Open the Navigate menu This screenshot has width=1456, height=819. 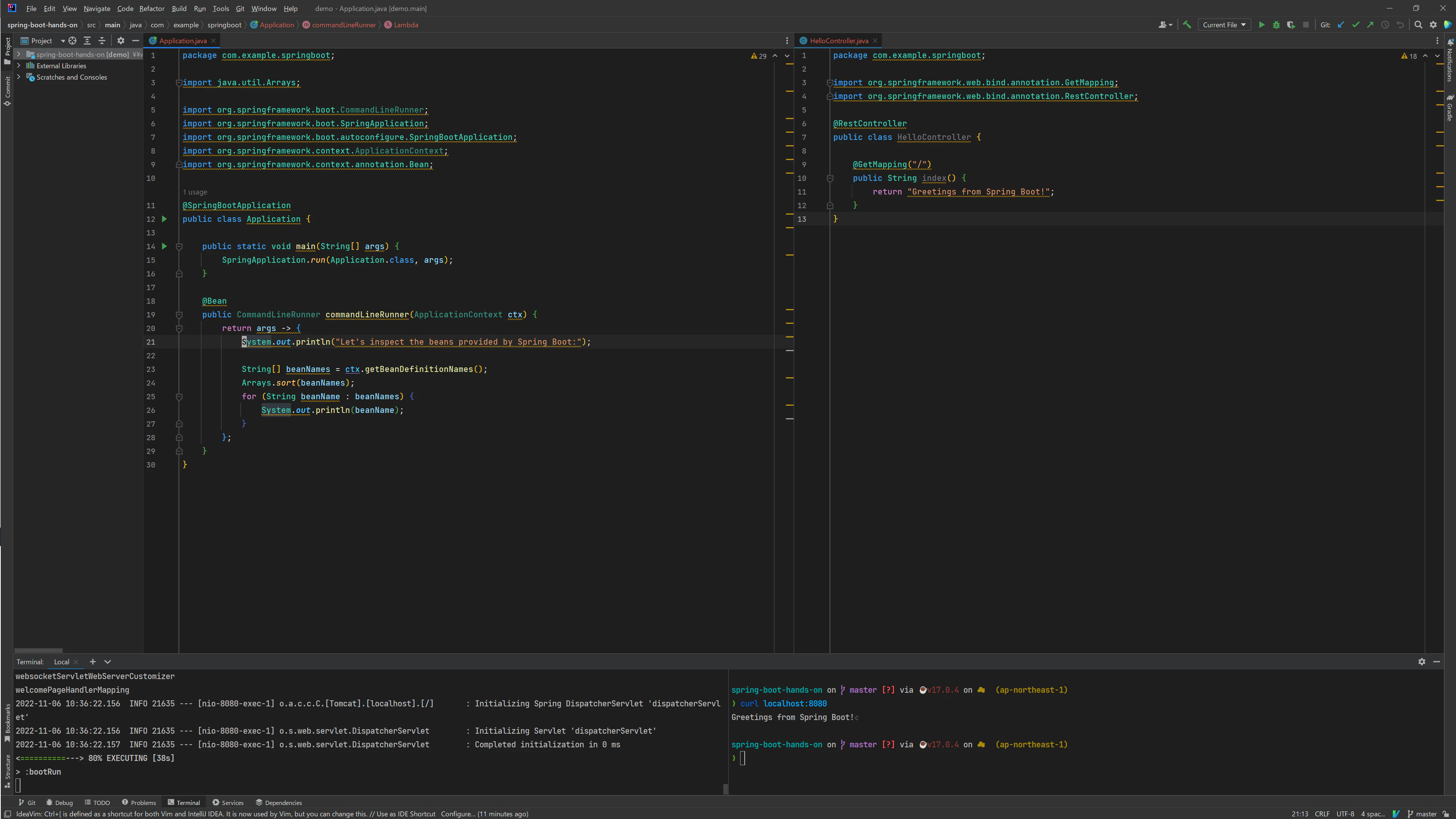[97, 8]
